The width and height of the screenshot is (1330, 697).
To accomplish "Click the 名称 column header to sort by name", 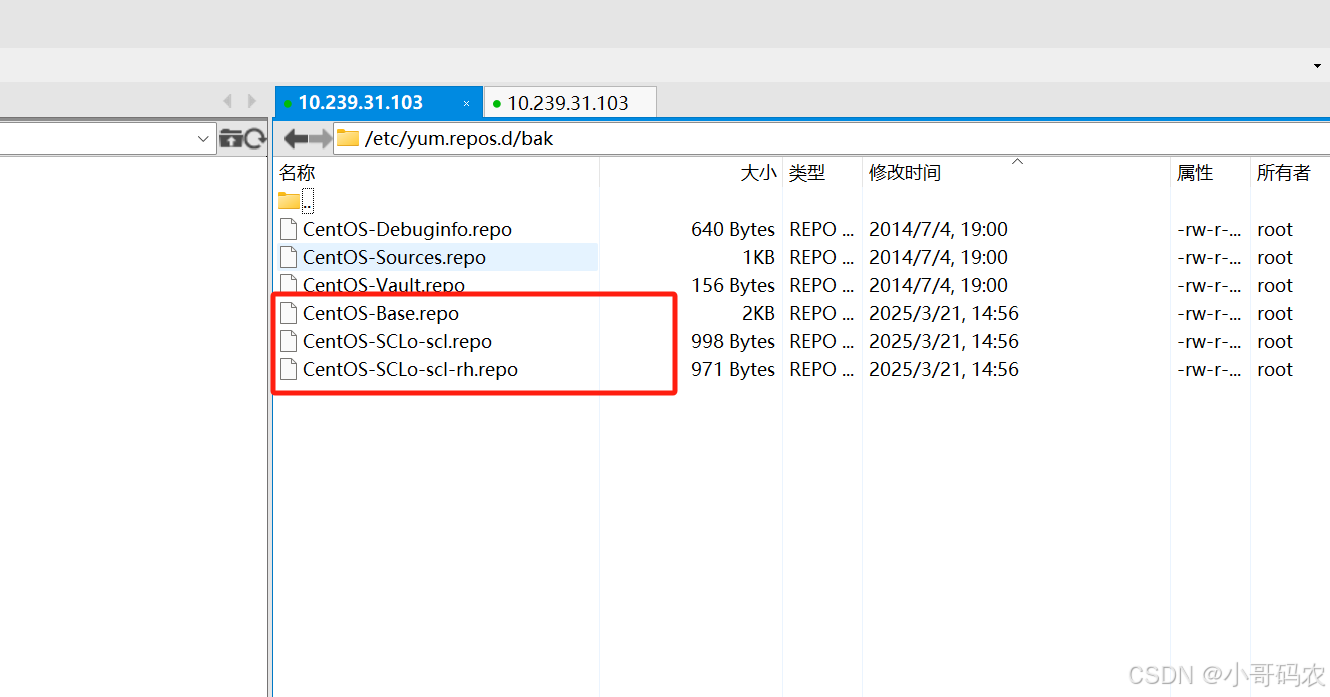I will [296, 172].
